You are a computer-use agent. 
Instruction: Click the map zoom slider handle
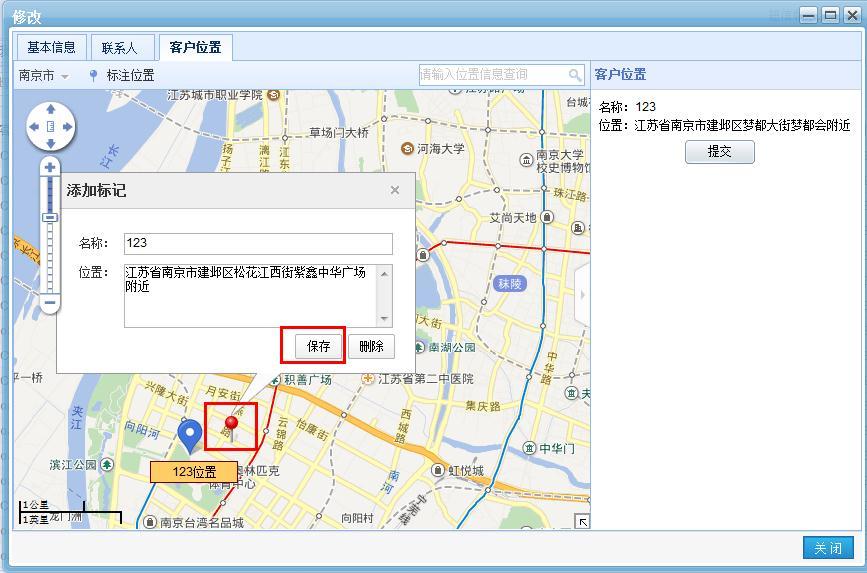click(50, 218)
